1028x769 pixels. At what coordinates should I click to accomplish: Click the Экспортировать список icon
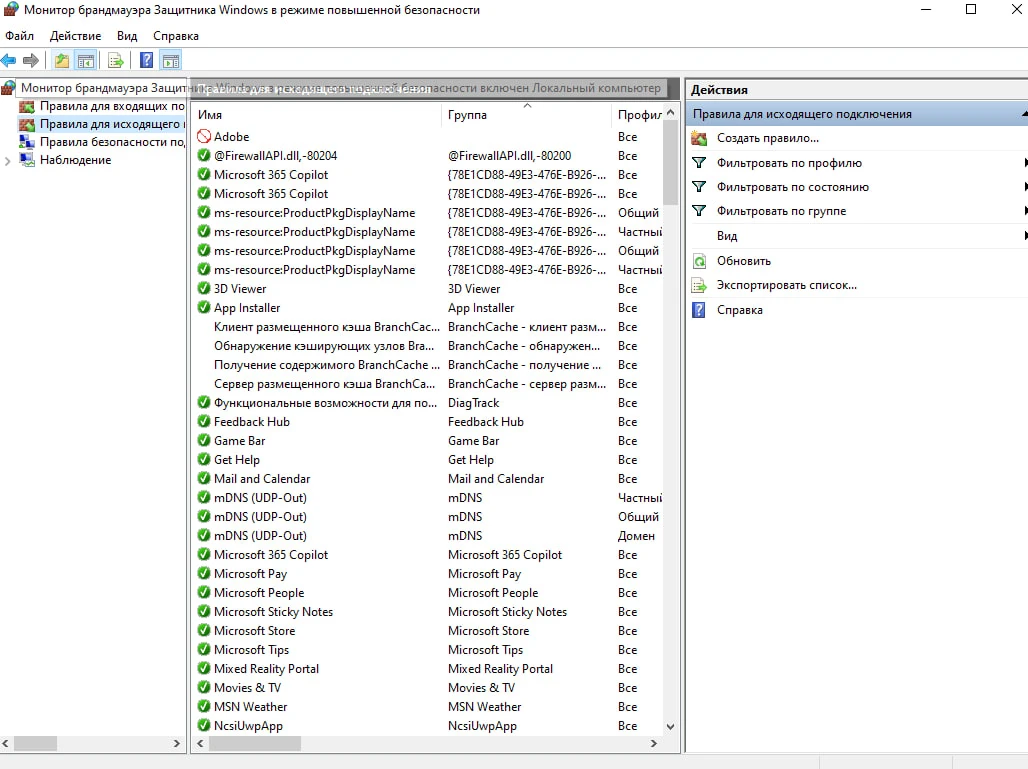[700, 285]
